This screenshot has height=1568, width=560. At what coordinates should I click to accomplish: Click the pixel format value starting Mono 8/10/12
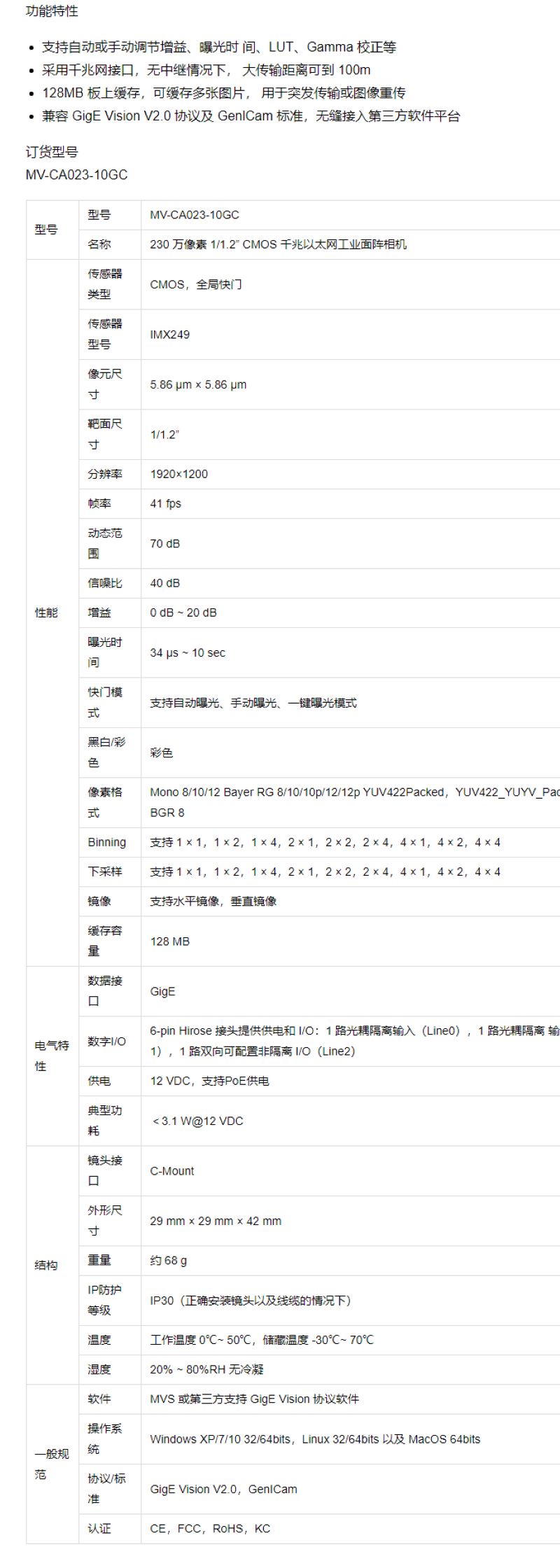(355, 802)
